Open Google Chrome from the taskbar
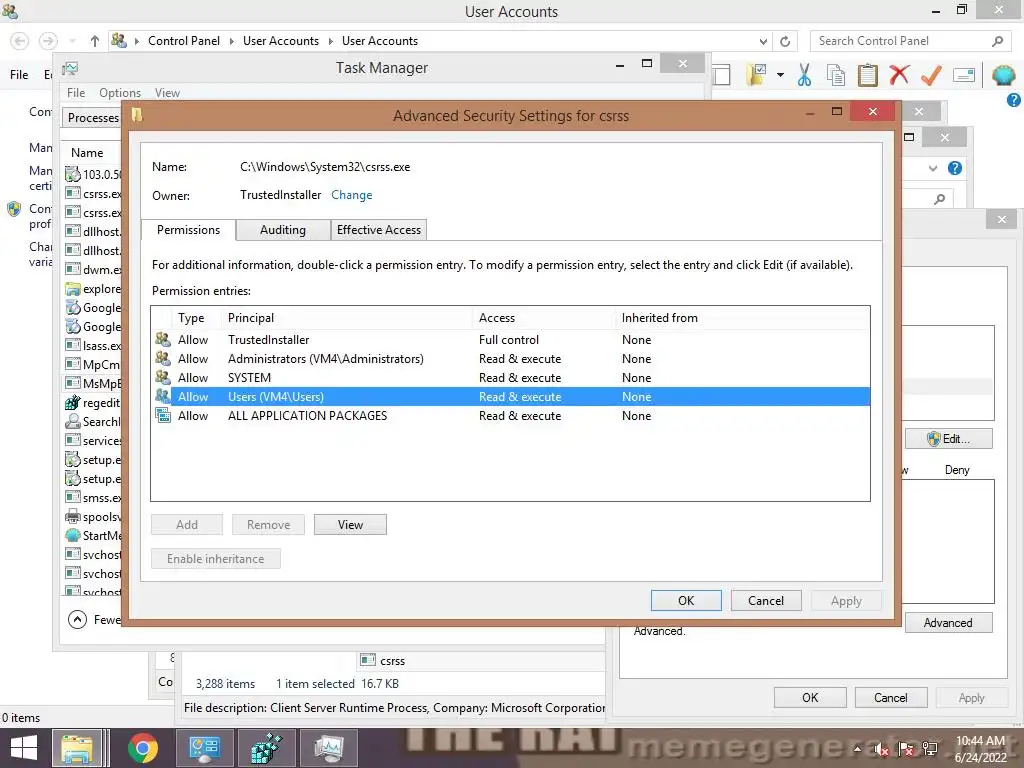 [143, 748]
